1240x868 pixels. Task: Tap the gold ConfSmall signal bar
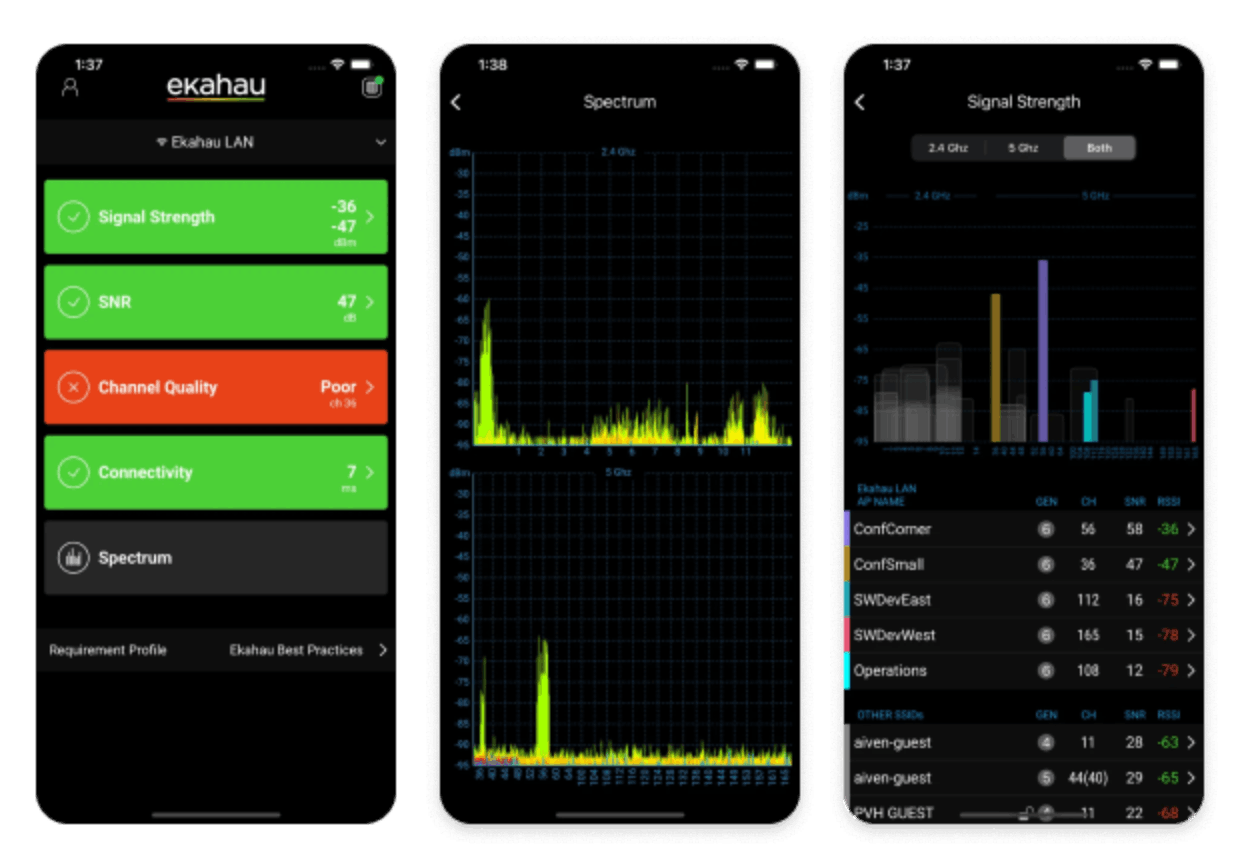click(996, 367)
